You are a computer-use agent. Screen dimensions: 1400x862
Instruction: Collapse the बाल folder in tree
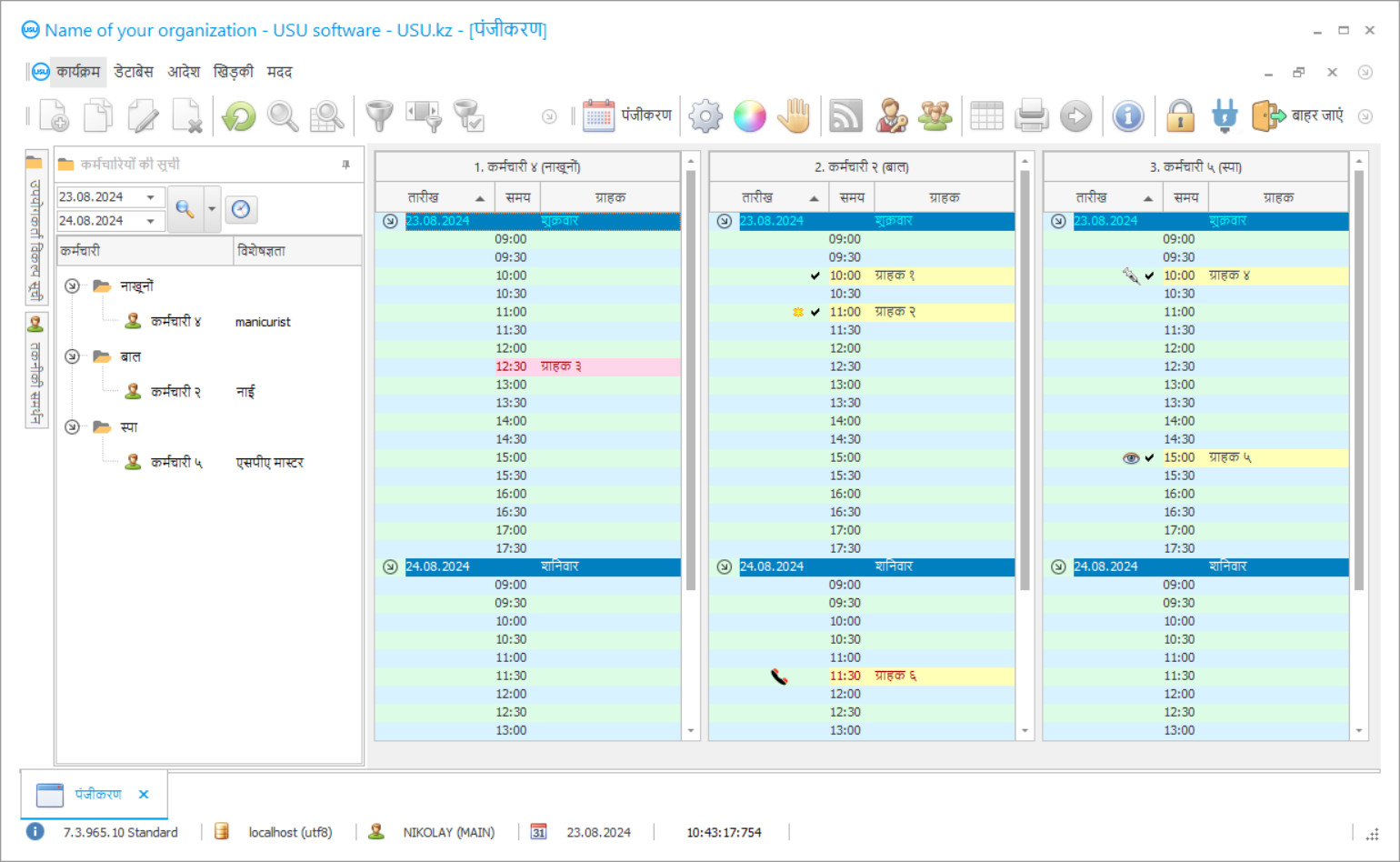[73, 356]
